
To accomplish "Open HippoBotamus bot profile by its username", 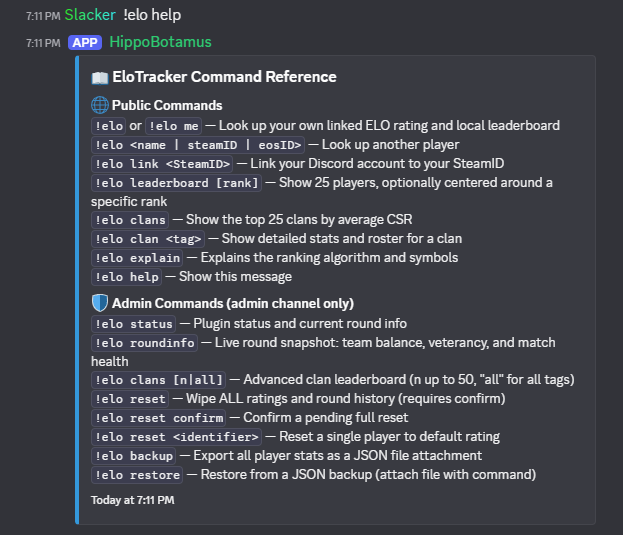I will click(x=161, y=42).
